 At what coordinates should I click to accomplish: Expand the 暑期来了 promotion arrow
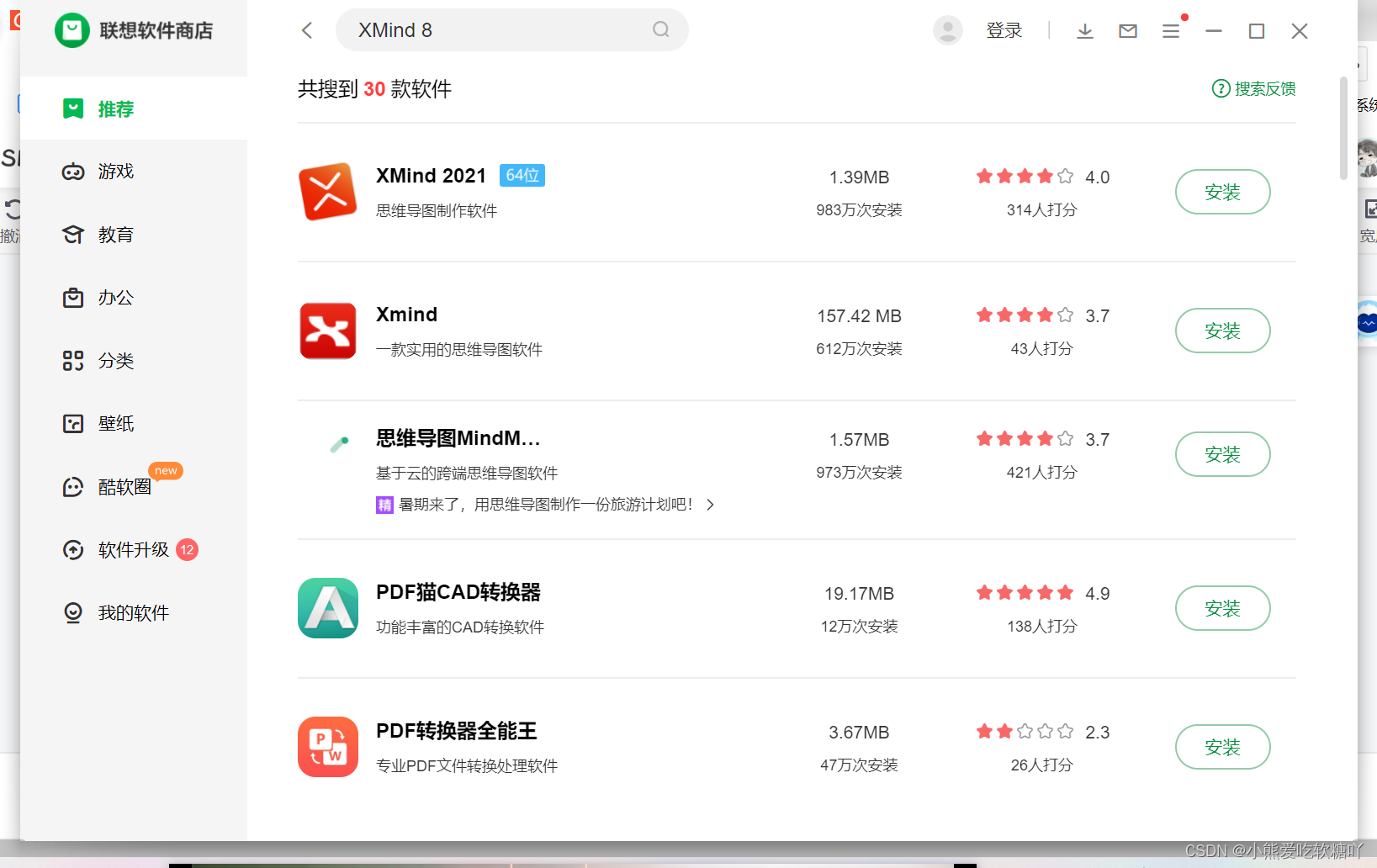point(711,505)
